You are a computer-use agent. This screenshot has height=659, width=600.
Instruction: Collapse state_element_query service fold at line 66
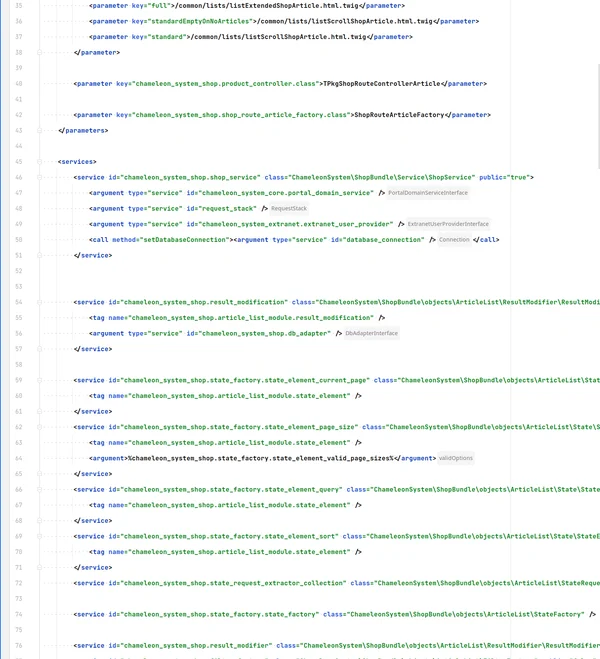39,490
